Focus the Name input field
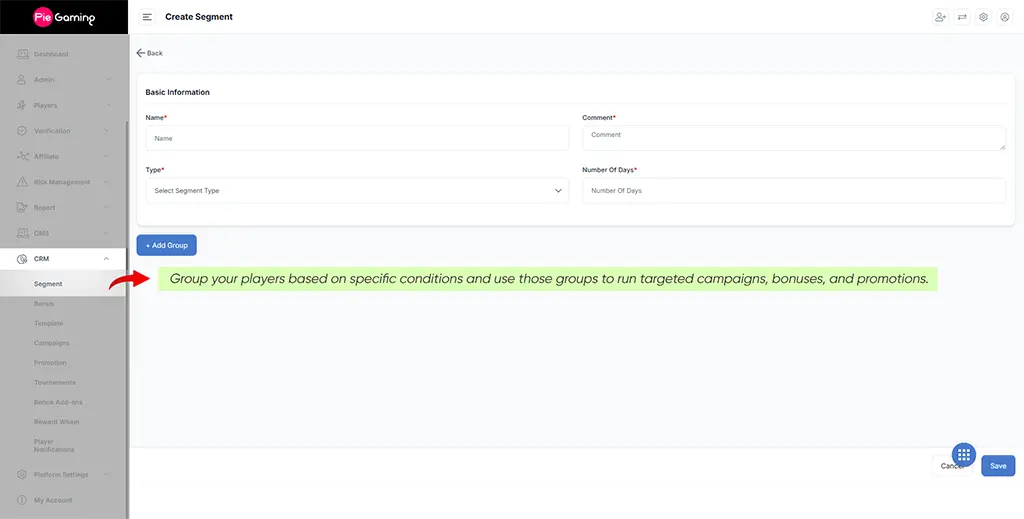 click(357, 138)
